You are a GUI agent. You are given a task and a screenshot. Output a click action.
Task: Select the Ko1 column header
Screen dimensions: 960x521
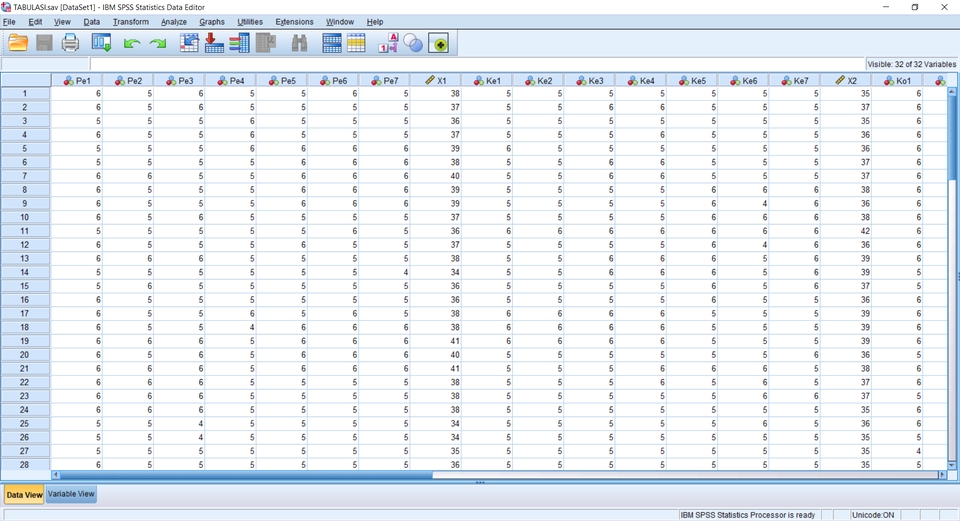pyautogui.click(x=898, y=80)
